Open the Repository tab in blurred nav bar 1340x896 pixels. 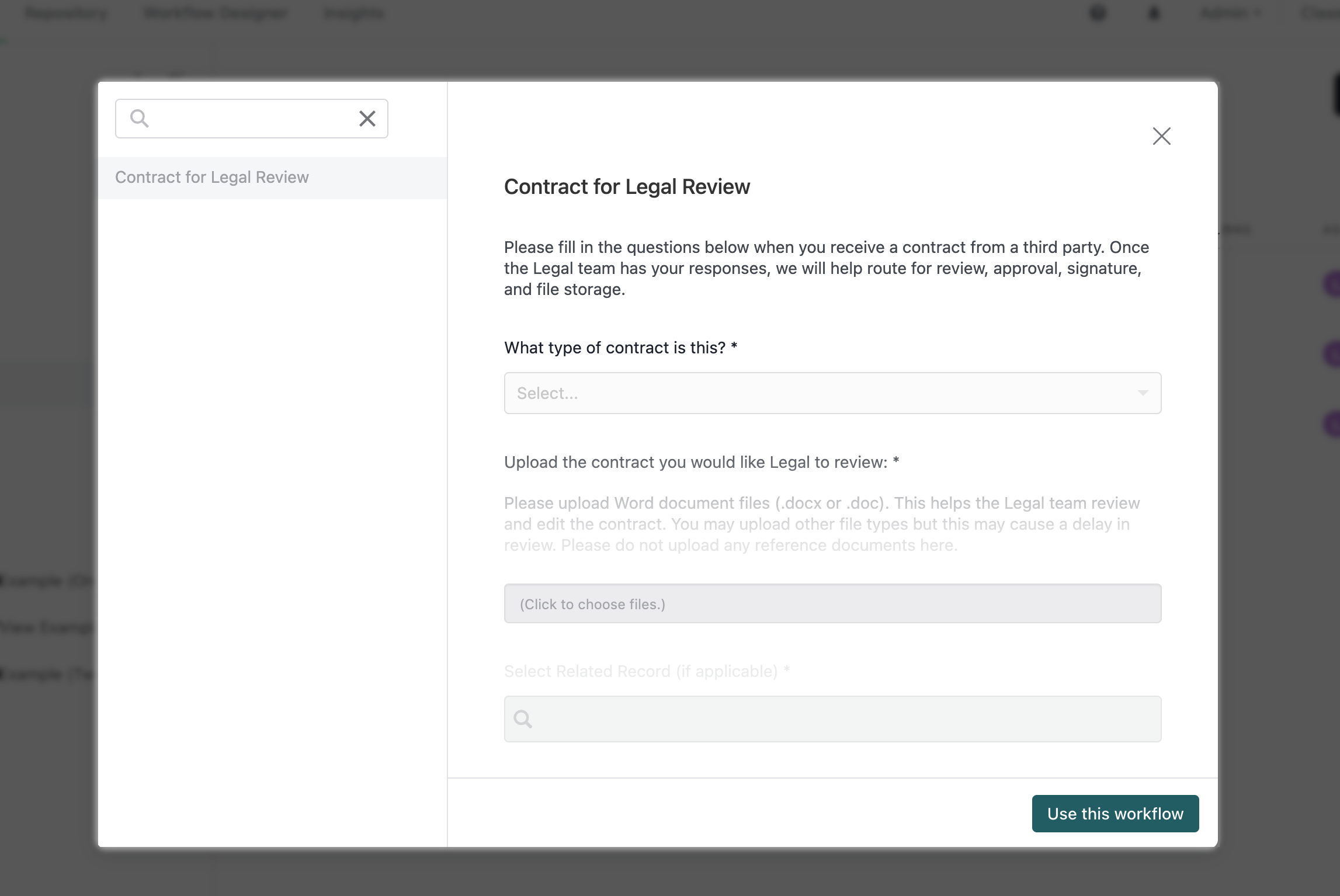tap(67, 13)
